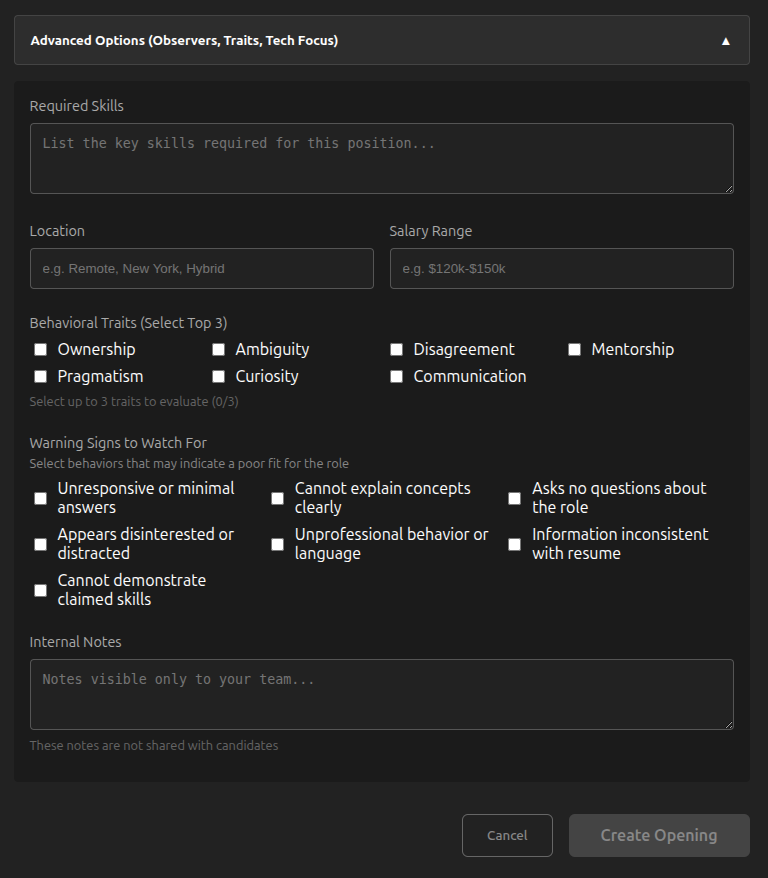This screenshot has height=878, width=768.
Task: Select the Curiosity trait checkbox
Action: [x=218, y=377]
